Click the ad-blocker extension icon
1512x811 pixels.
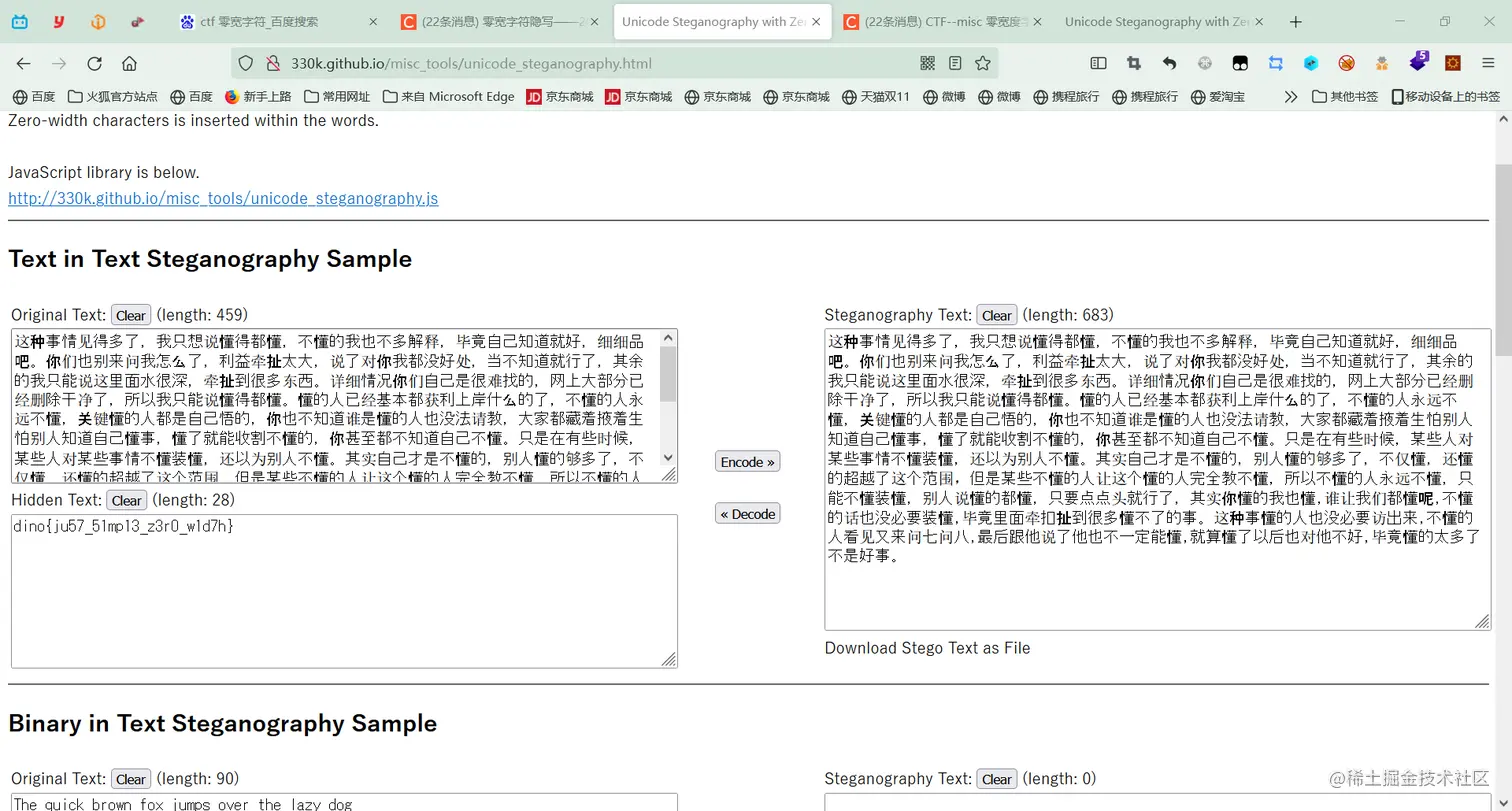pos(1346,62)
